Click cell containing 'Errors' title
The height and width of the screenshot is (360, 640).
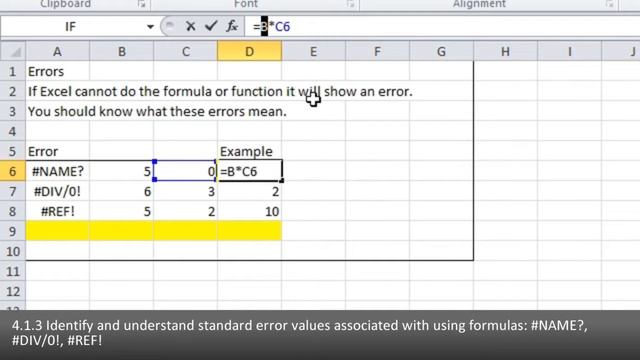(58, 71)
